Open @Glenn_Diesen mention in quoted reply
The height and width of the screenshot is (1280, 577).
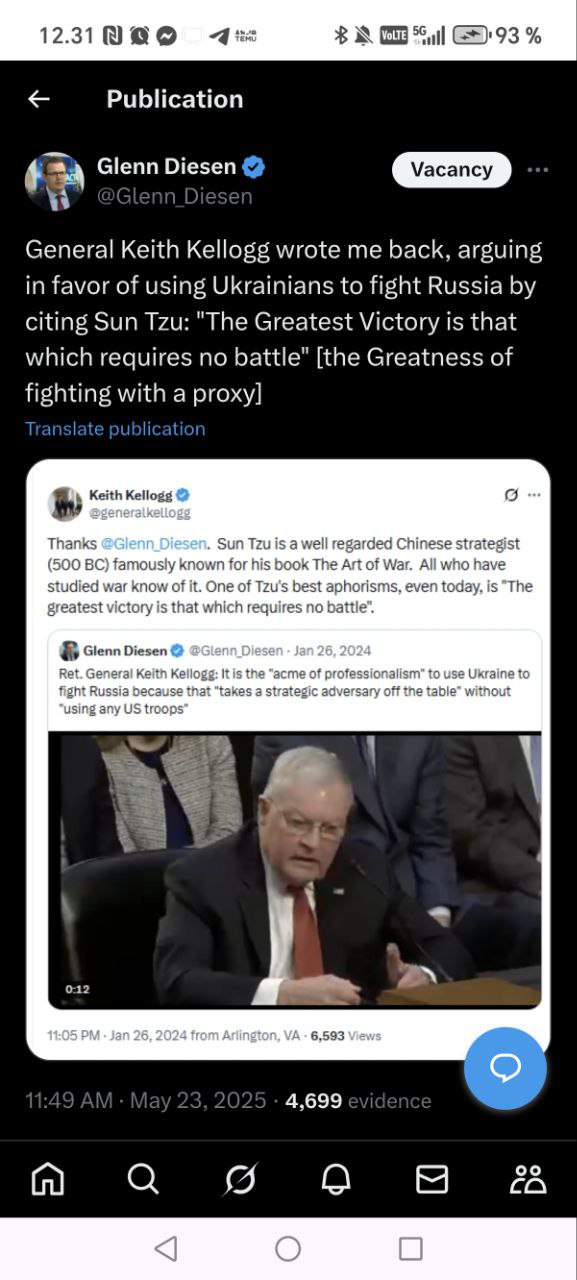pos(153,544)
